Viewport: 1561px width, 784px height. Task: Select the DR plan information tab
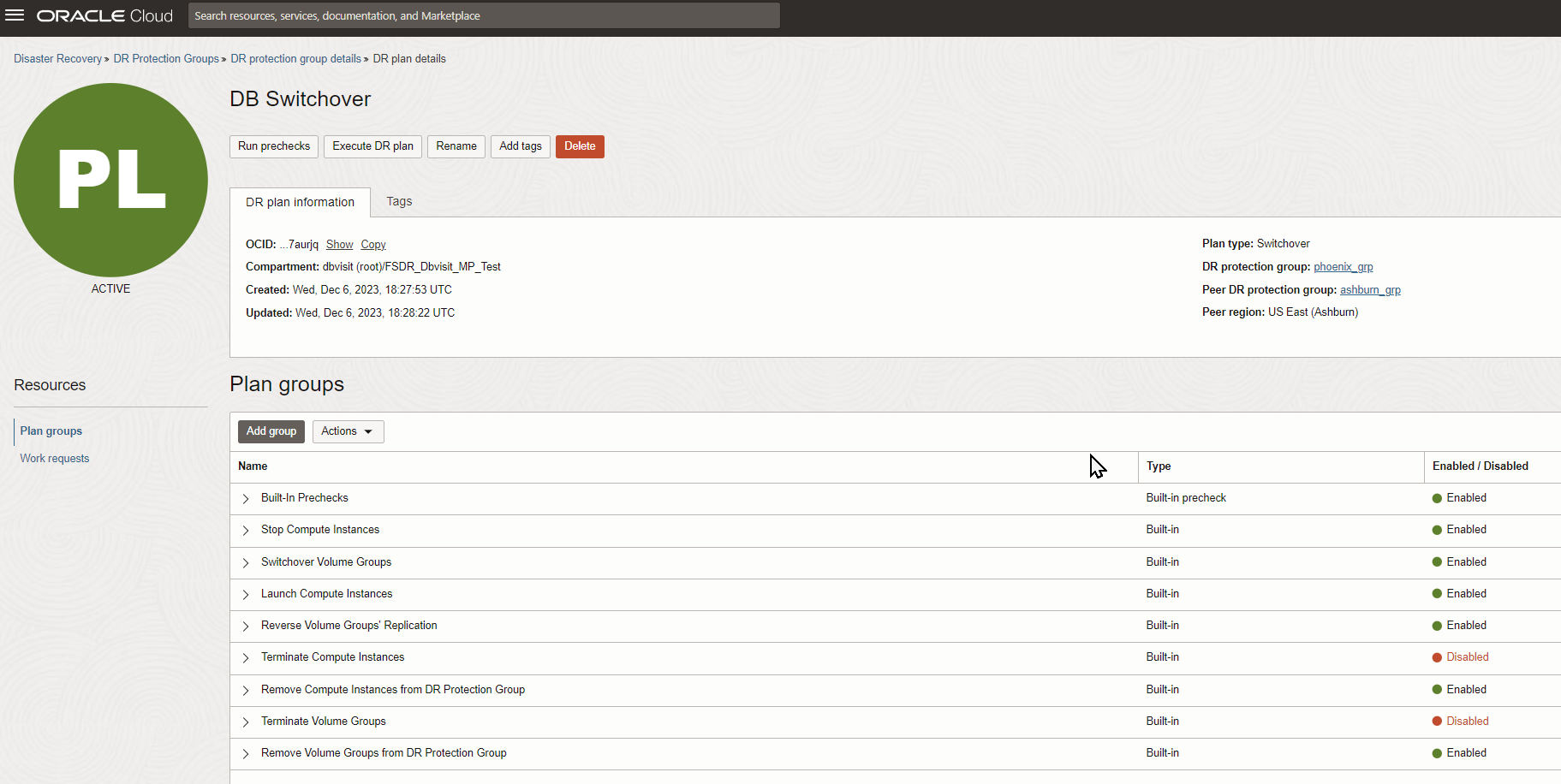[300, 202]
